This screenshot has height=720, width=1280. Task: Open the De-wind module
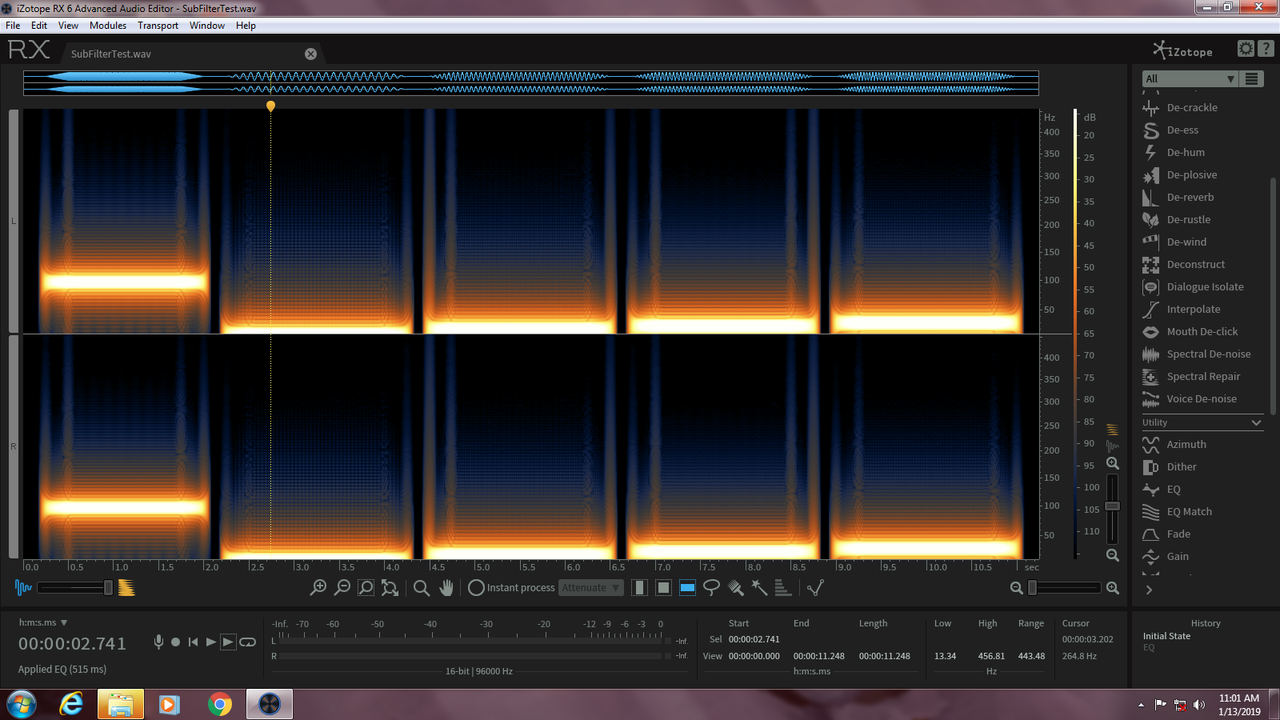click(x=1174, y=242)
